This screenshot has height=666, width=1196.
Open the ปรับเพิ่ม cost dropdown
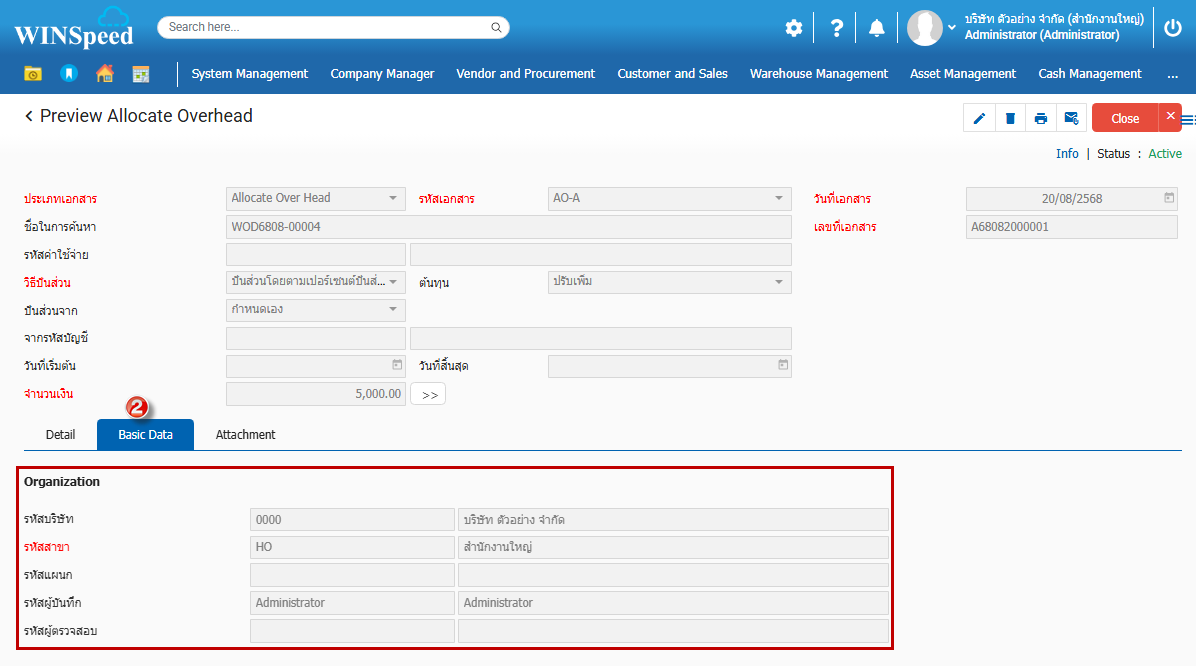(x=779, y=282)
